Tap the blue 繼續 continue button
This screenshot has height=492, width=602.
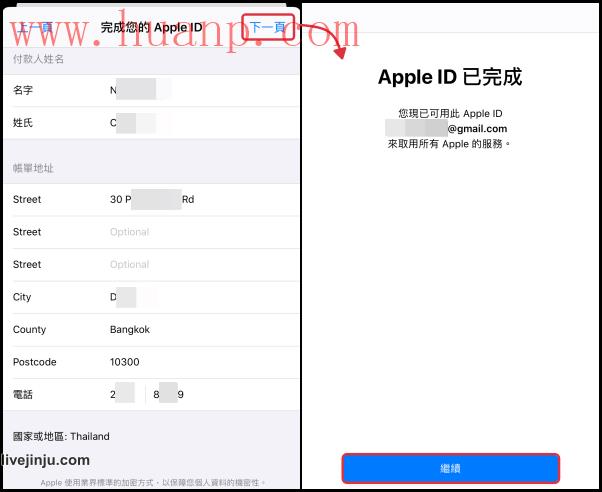450,468
